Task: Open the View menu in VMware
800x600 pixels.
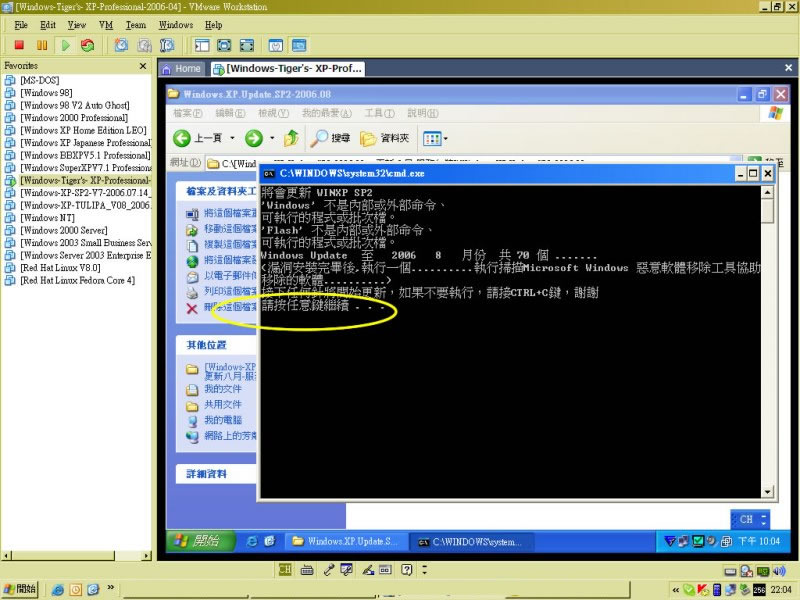Action: tap(77, 25)
